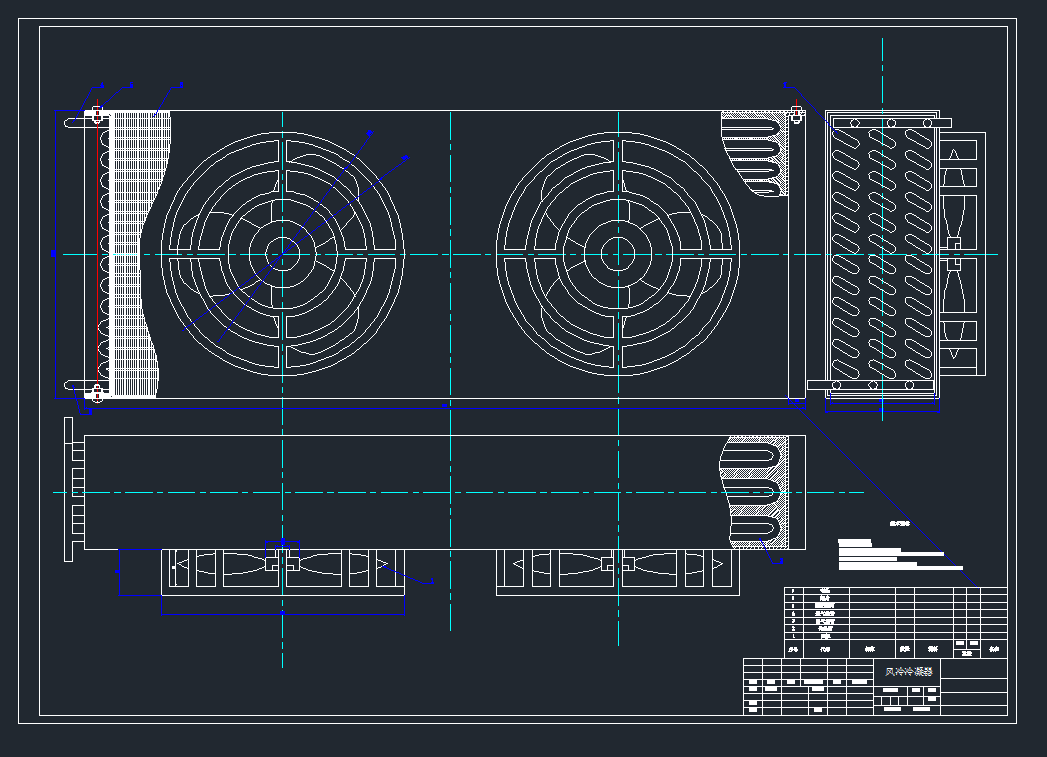Select the blue overall length dimension below front view
The height and width of the screenshot is (757, 1047).
[445, 406]
